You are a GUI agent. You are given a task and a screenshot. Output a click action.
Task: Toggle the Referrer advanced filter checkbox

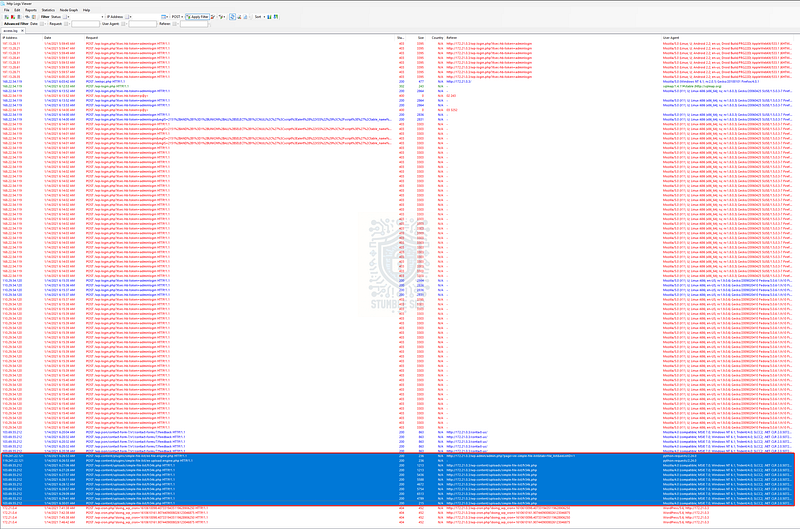click(x=174, y=24)
